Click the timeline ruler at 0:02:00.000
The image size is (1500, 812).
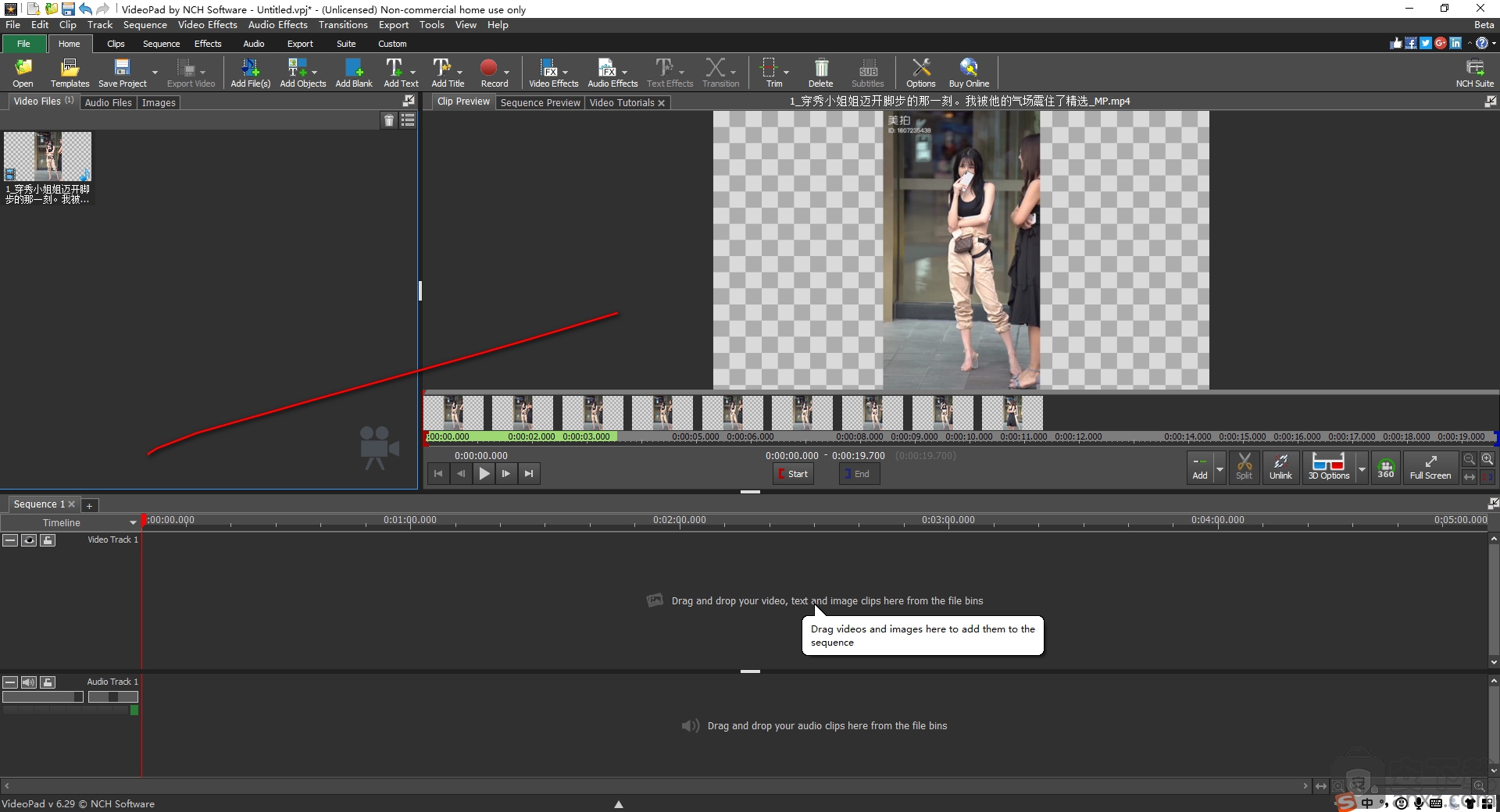click(680, 521)
